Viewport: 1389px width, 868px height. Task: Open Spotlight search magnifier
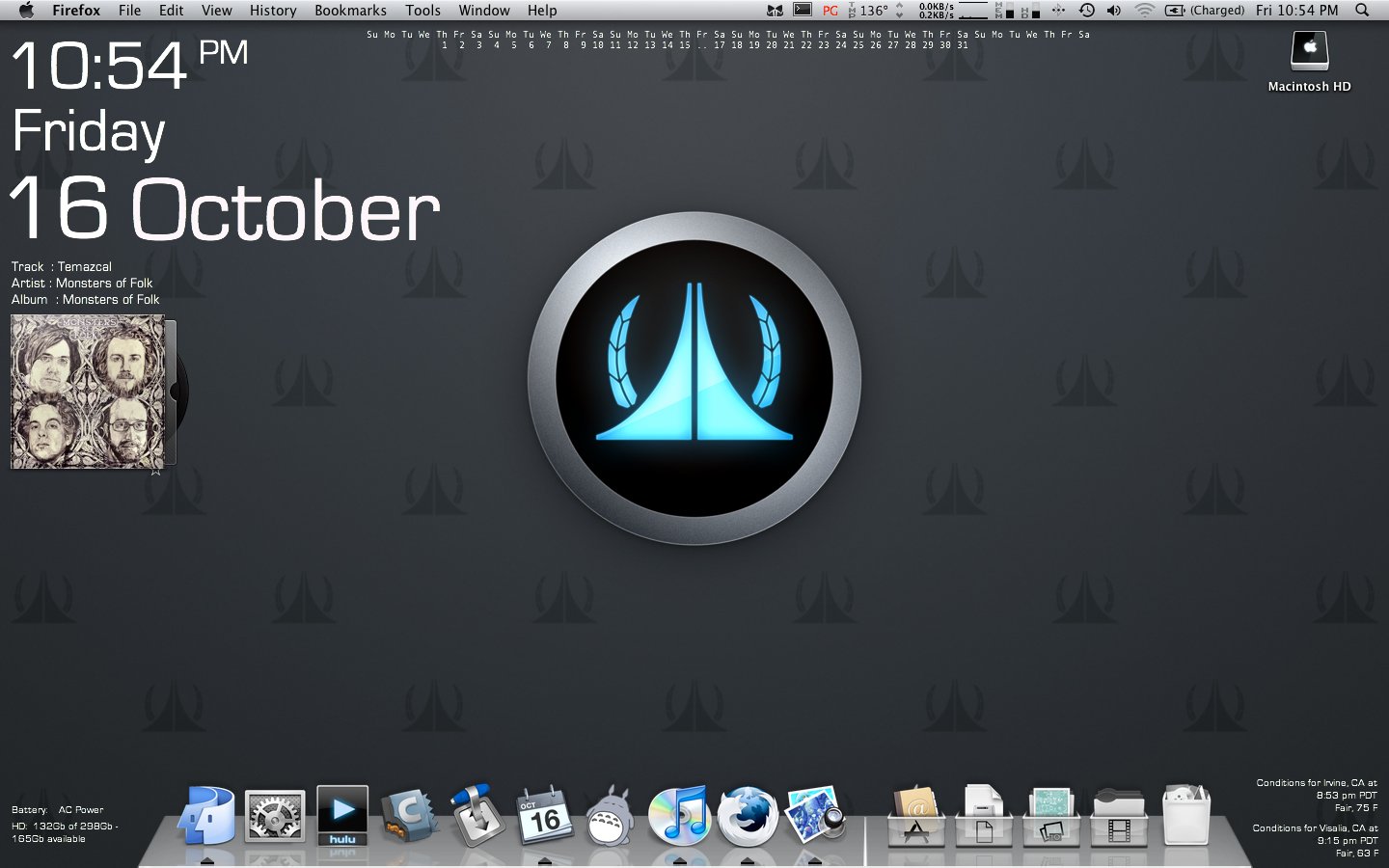coord(1362,10)
